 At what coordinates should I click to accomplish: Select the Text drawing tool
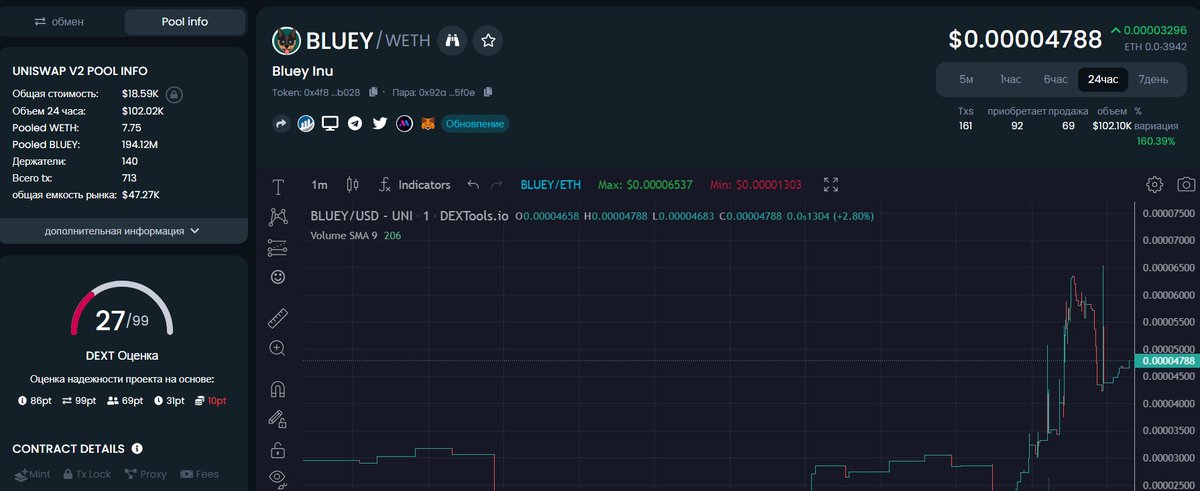coord(278,187)
